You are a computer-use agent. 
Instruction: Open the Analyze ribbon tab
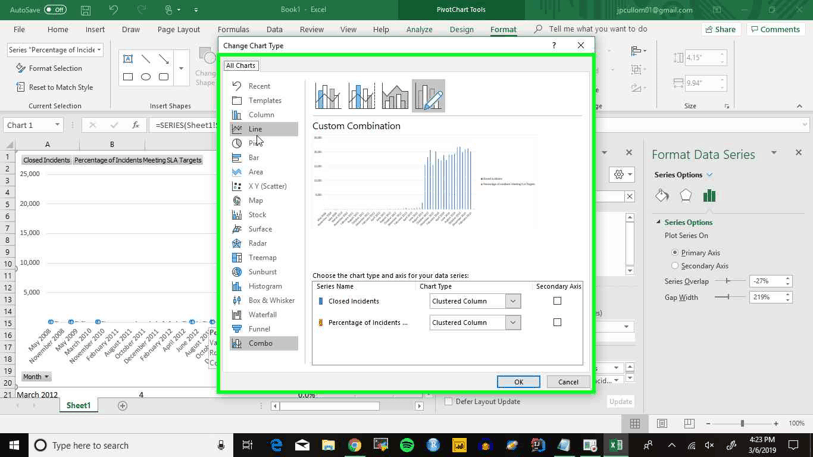[419, 30]
